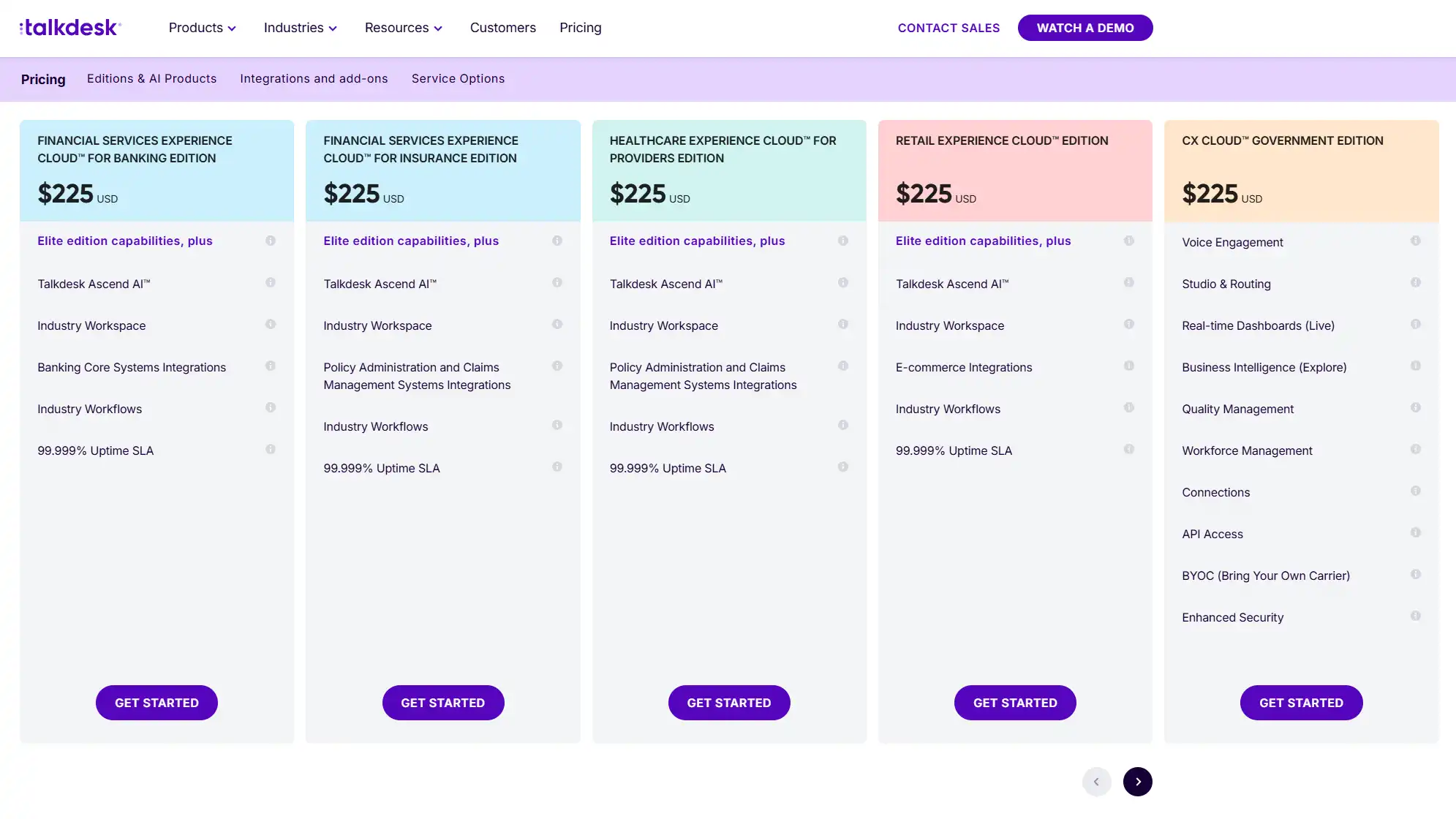Show info for Voice Engagement

click(1416, 241)
